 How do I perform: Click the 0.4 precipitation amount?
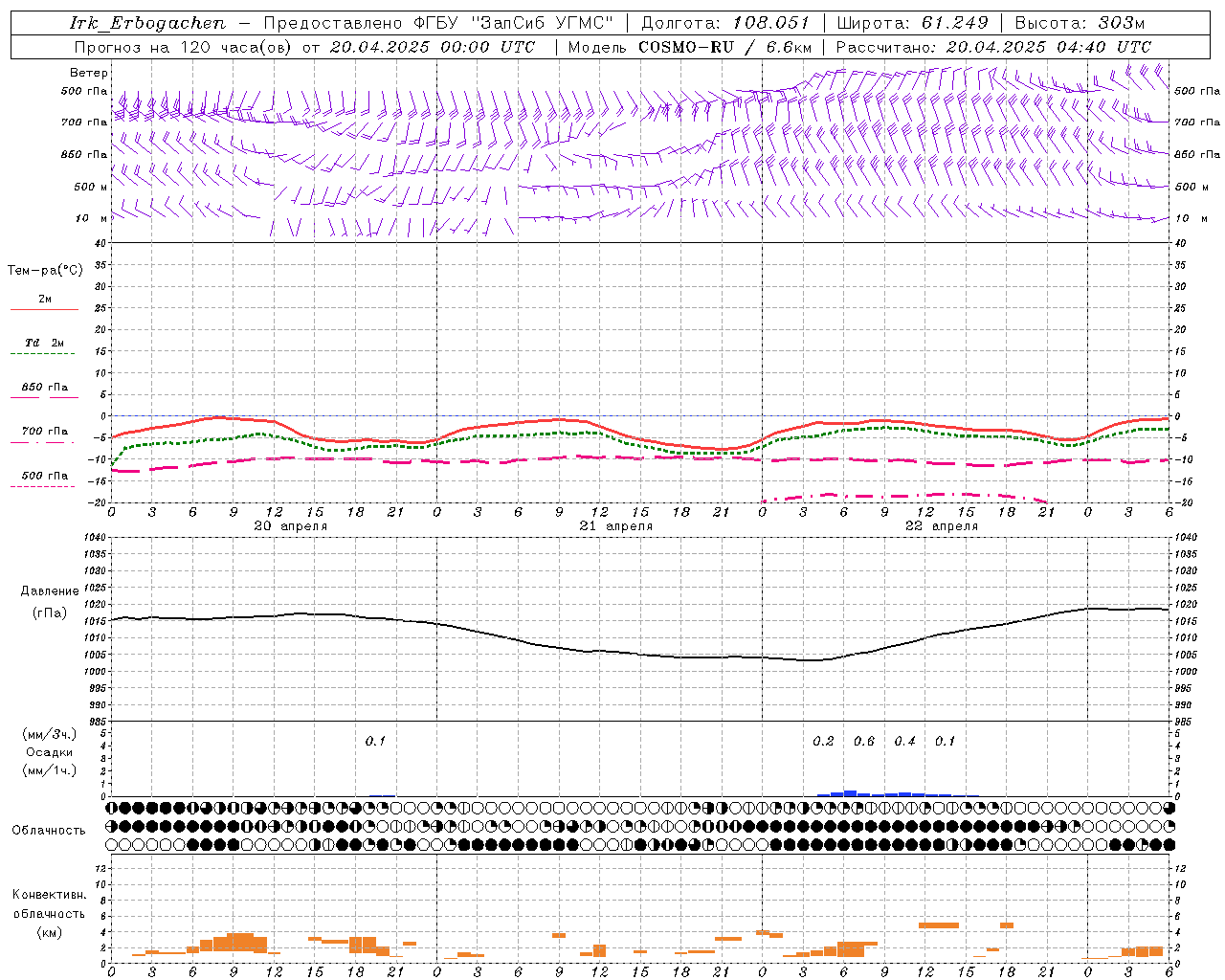coord(904,741)
